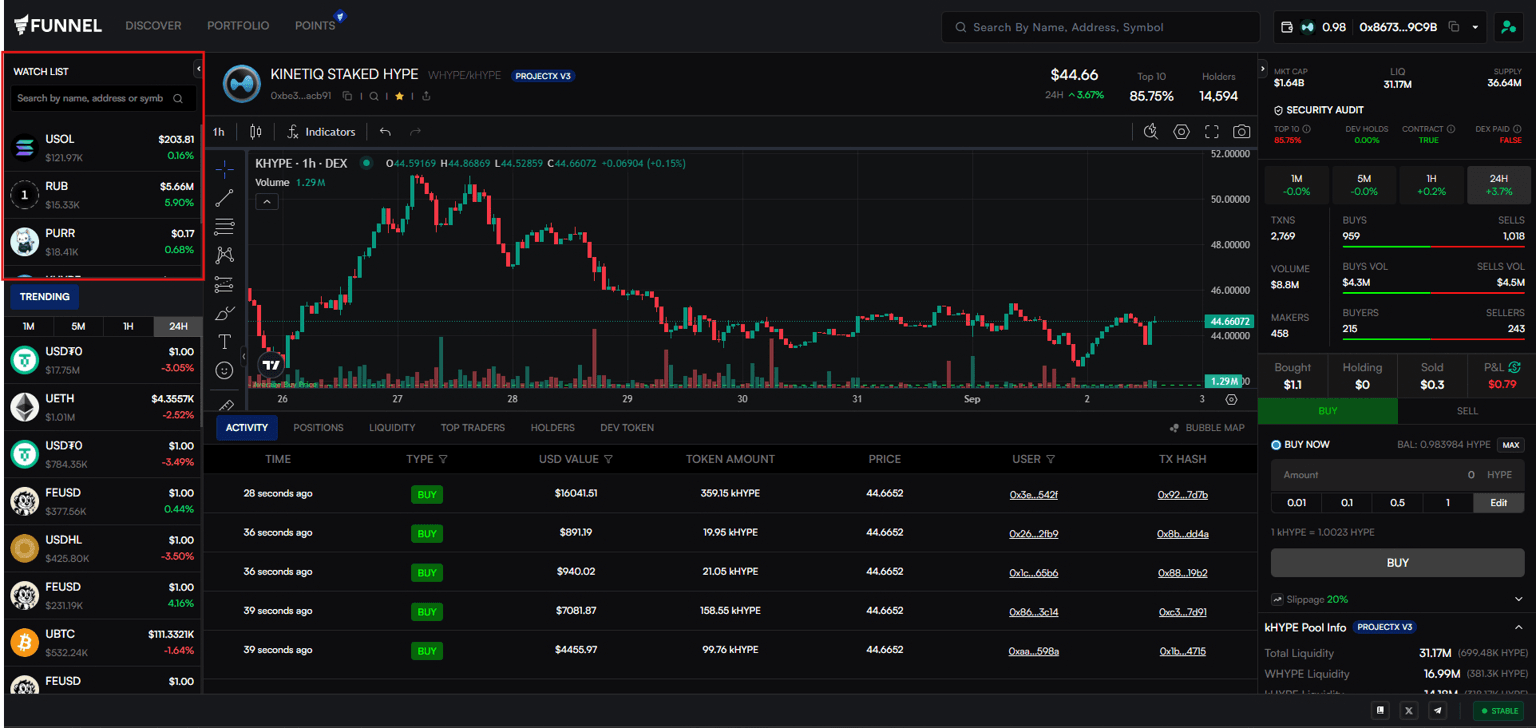This screenshot has width=1536, height=728.
Task: Select the trend line drawing tool
Action: tap(225, 198)
